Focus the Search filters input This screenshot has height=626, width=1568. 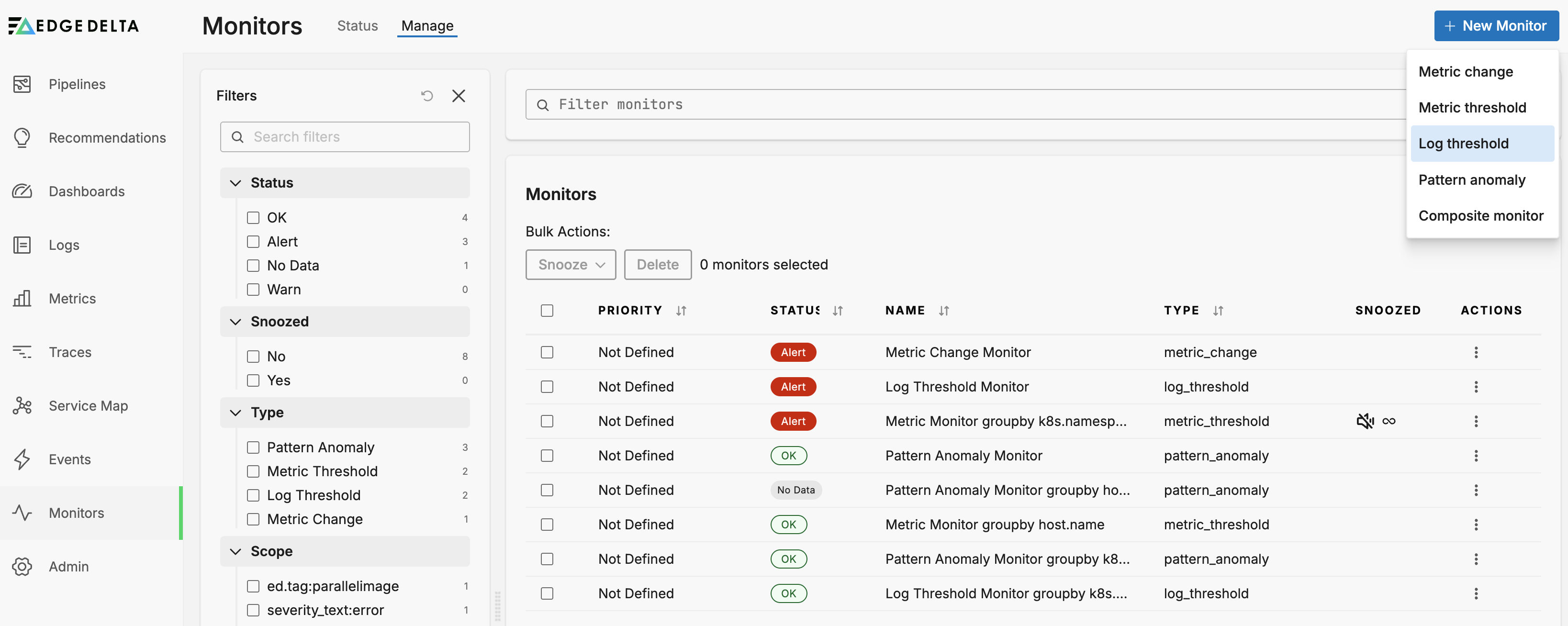[x=345, y=137]
